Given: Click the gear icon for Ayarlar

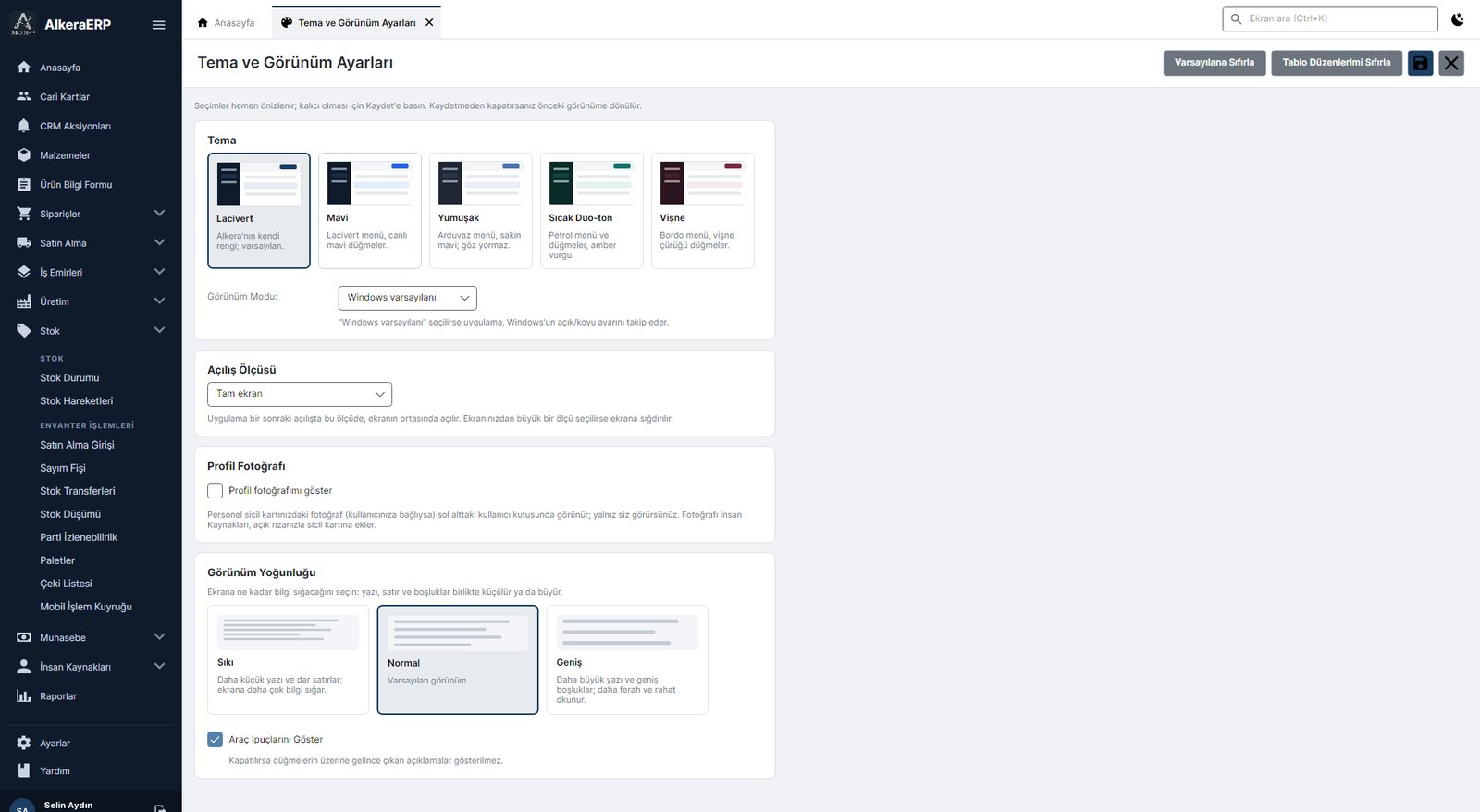Looking at the screenshot, I should tap(24, 743).
